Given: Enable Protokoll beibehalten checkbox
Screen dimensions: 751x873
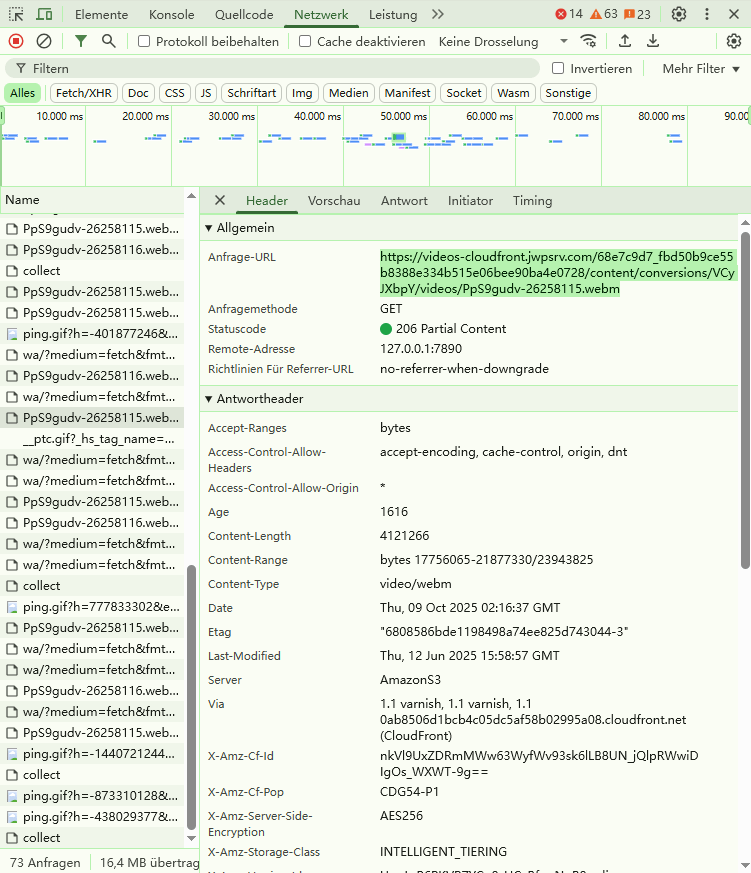Looking at the screenshot, I should coord(144,41).
